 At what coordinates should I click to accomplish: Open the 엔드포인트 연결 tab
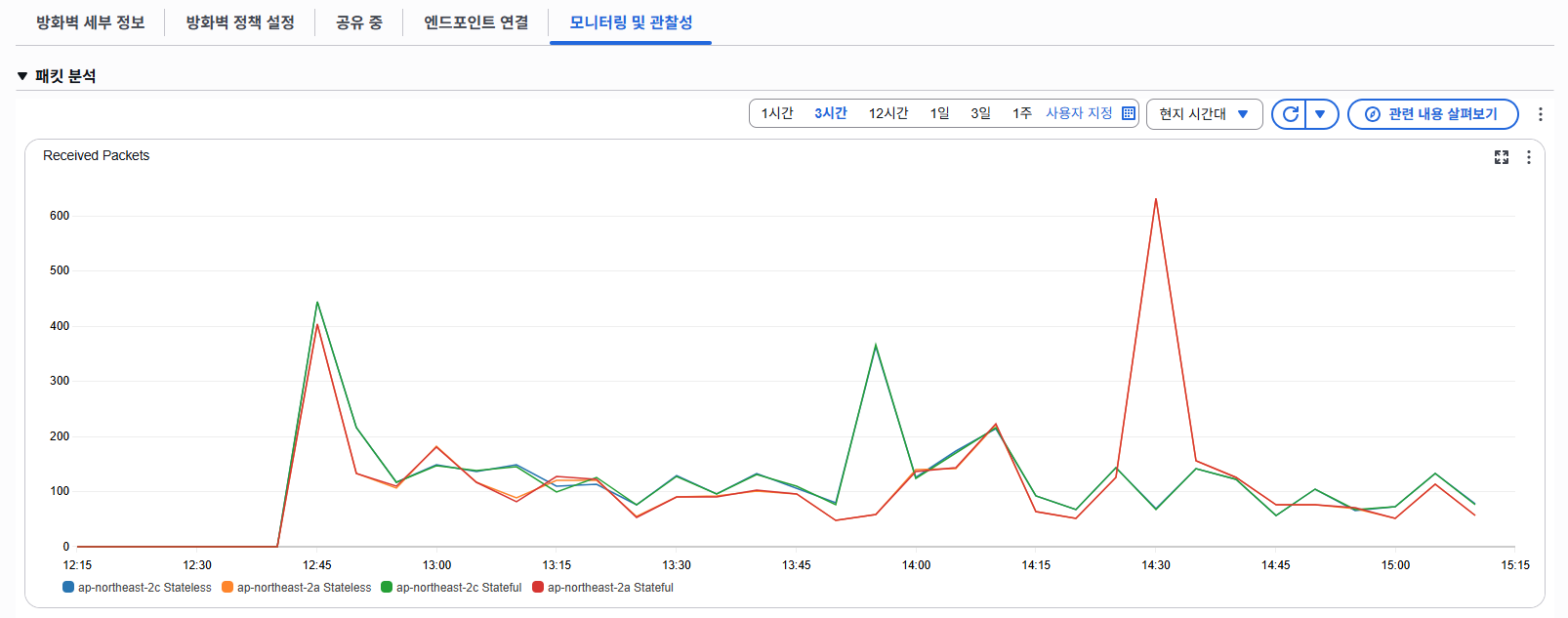(x=475, y=22)
